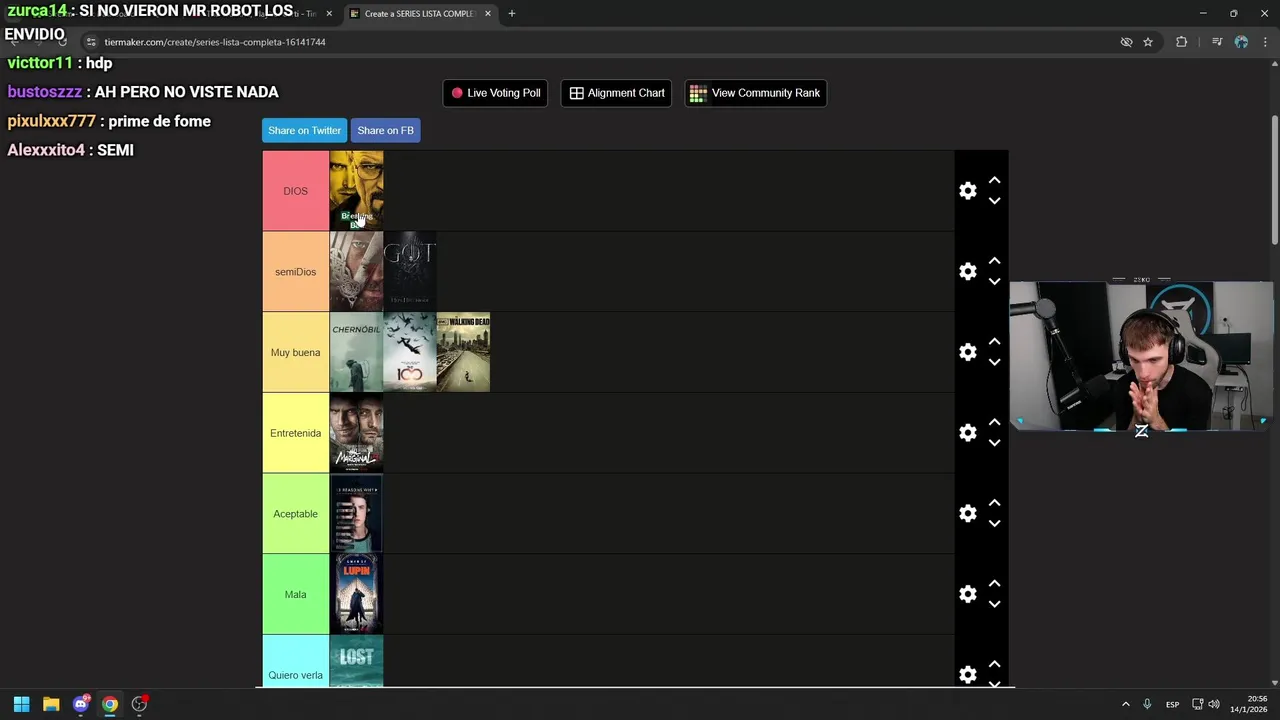Move Aceptable tier up with arrow
The image size is (1280, 720).
click(x=994, y=503)
